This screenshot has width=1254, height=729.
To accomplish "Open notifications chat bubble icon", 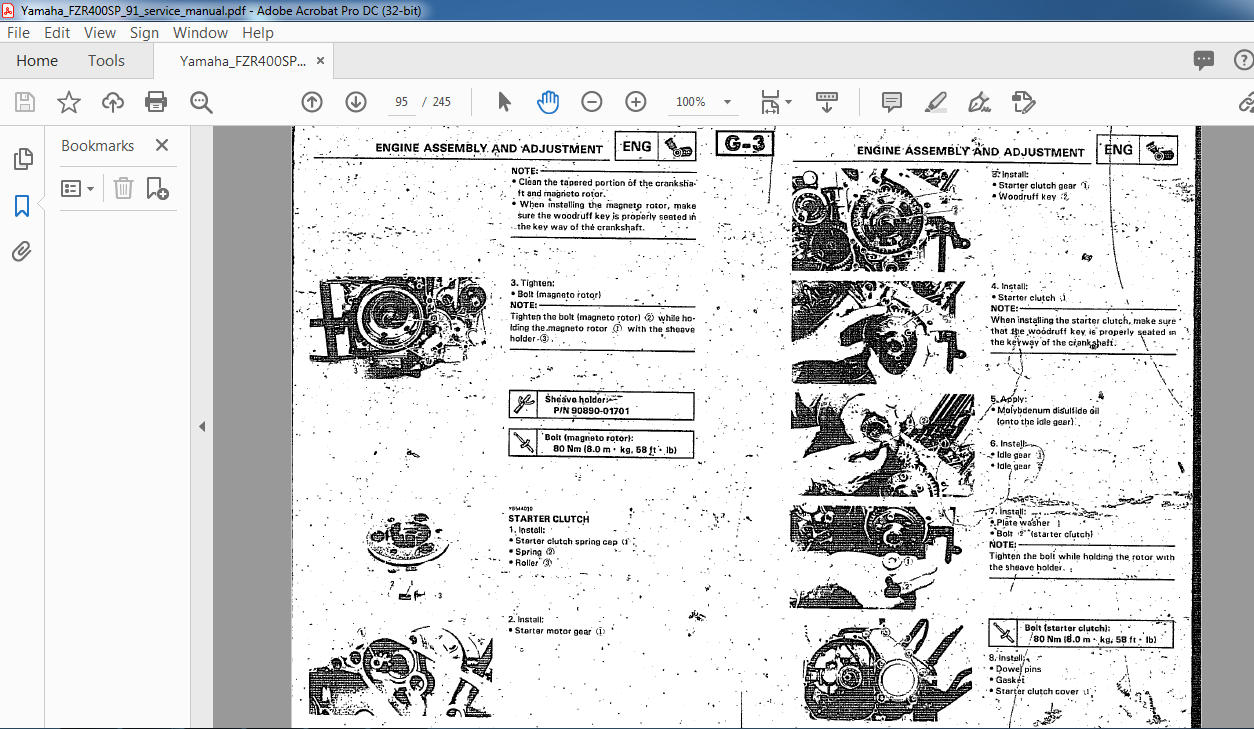I will click(1204, 61).
